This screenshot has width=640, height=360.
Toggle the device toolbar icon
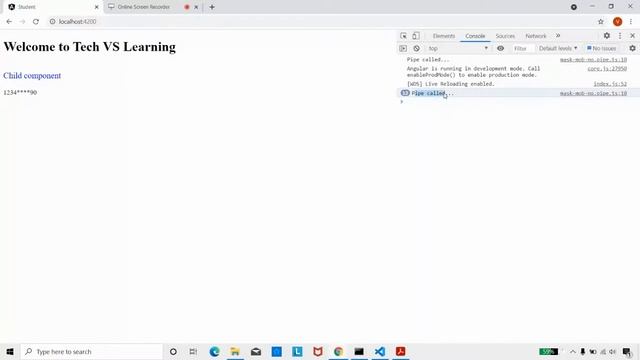coord(416,36)
